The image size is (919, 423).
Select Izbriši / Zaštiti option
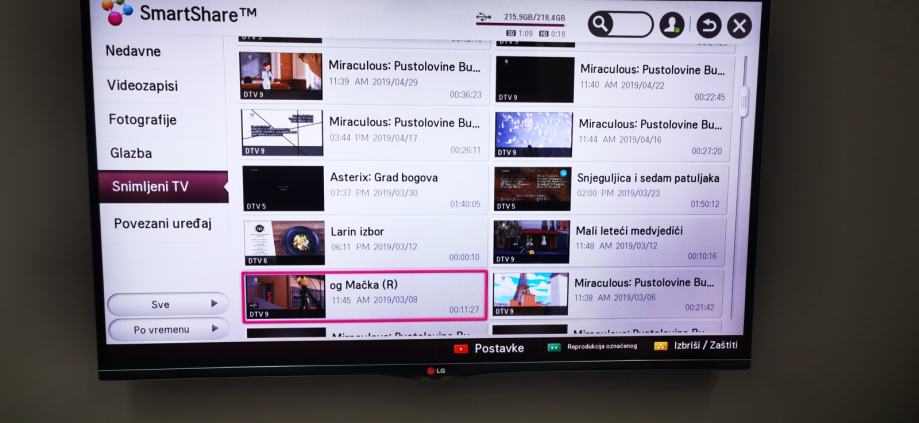tap(706, 345)
